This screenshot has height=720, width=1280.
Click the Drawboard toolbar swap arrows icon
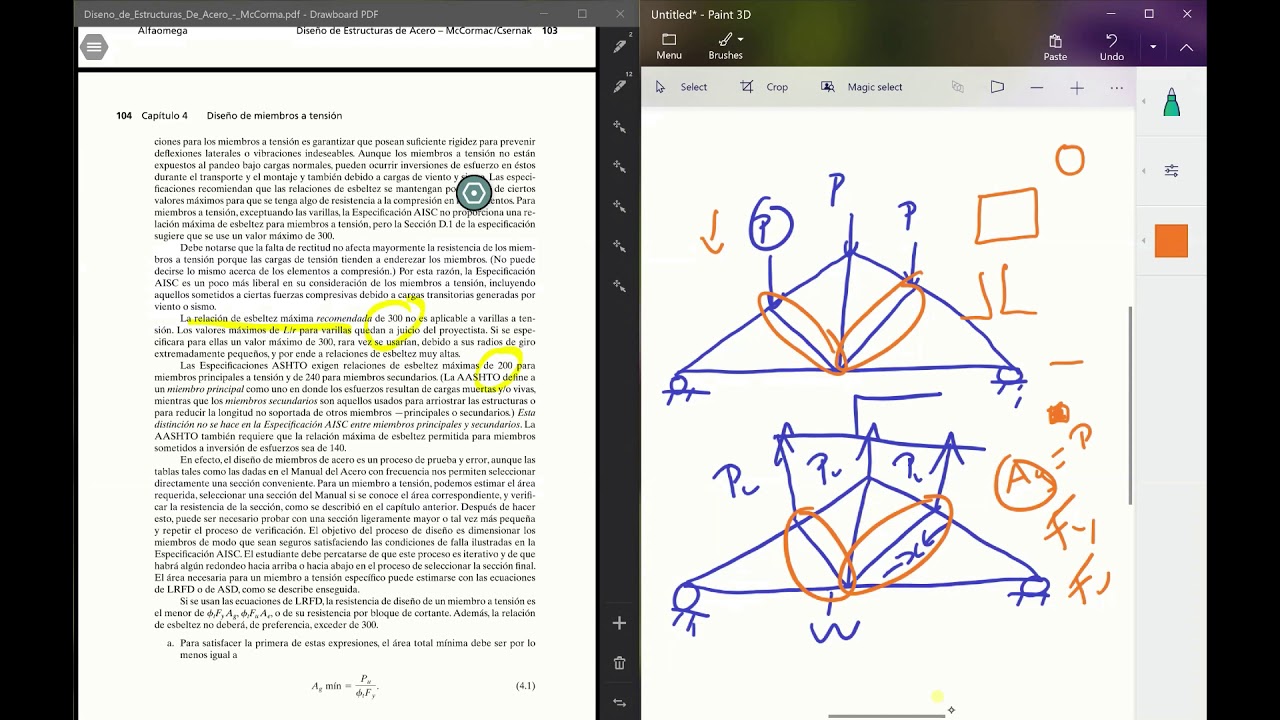[619, 703]
